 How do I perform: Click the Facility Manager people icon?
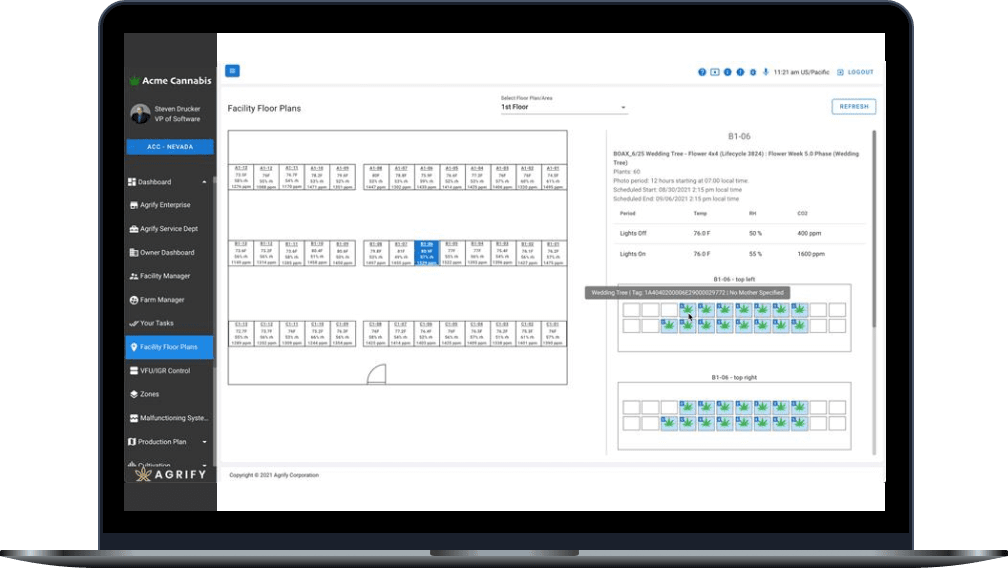134,276
